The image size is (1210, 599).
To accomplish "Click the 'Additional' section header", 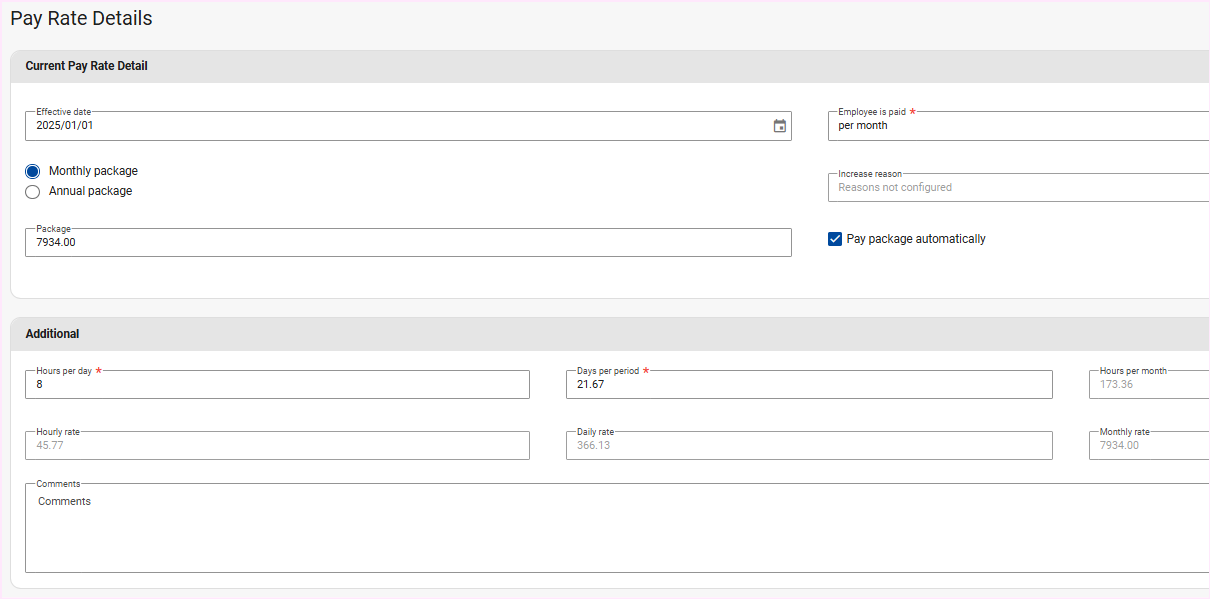I will click(52, 334).
